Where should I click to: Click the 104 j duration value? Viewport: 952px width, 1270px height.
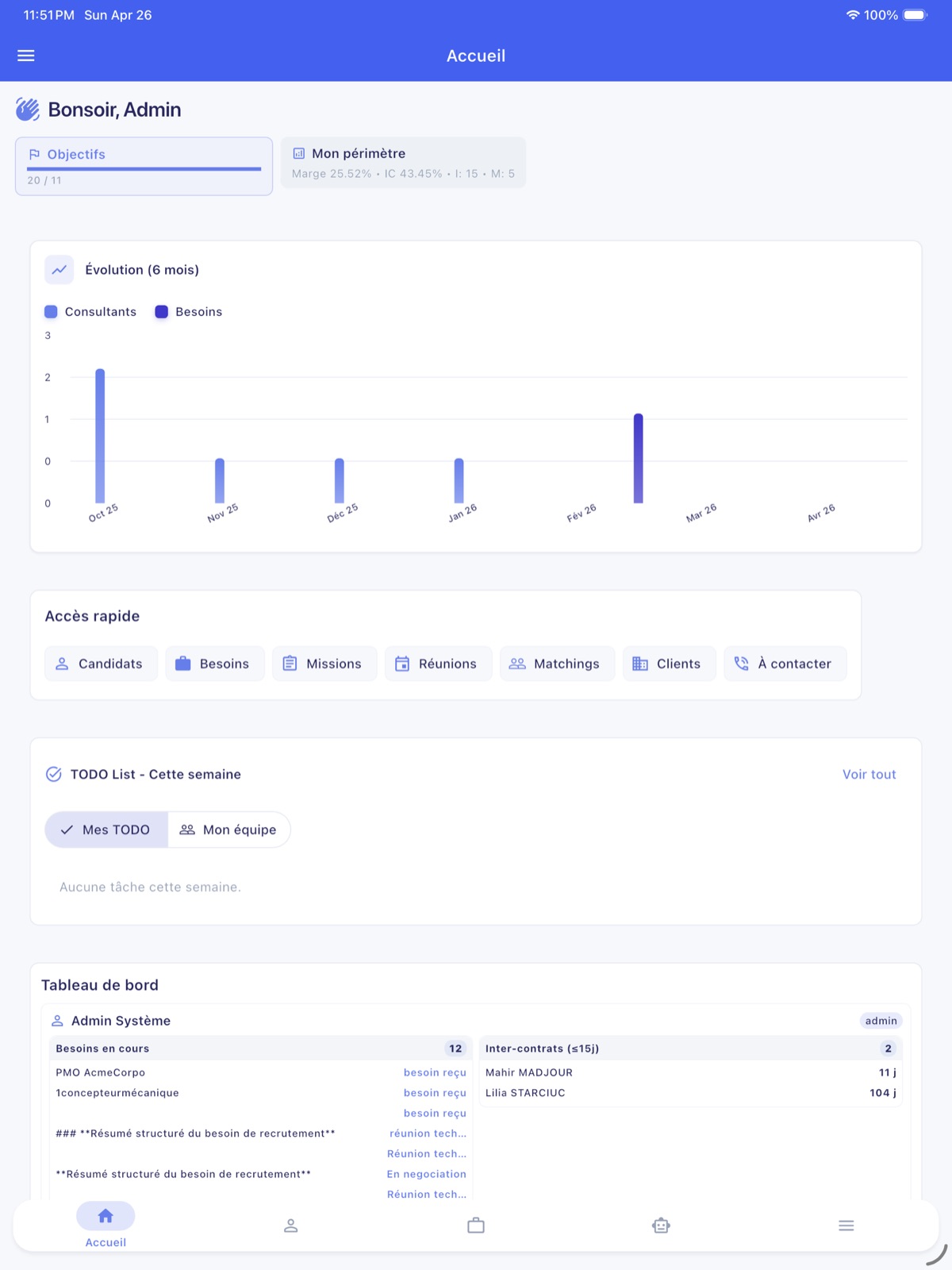[883, 1093]
